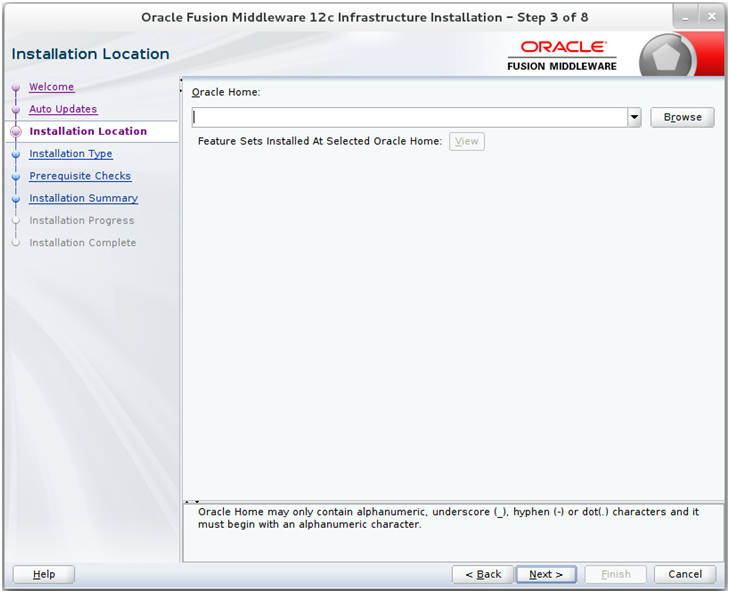Go Back to the previous step
This screenshot has width=730, height=593.
coord(483,574)
